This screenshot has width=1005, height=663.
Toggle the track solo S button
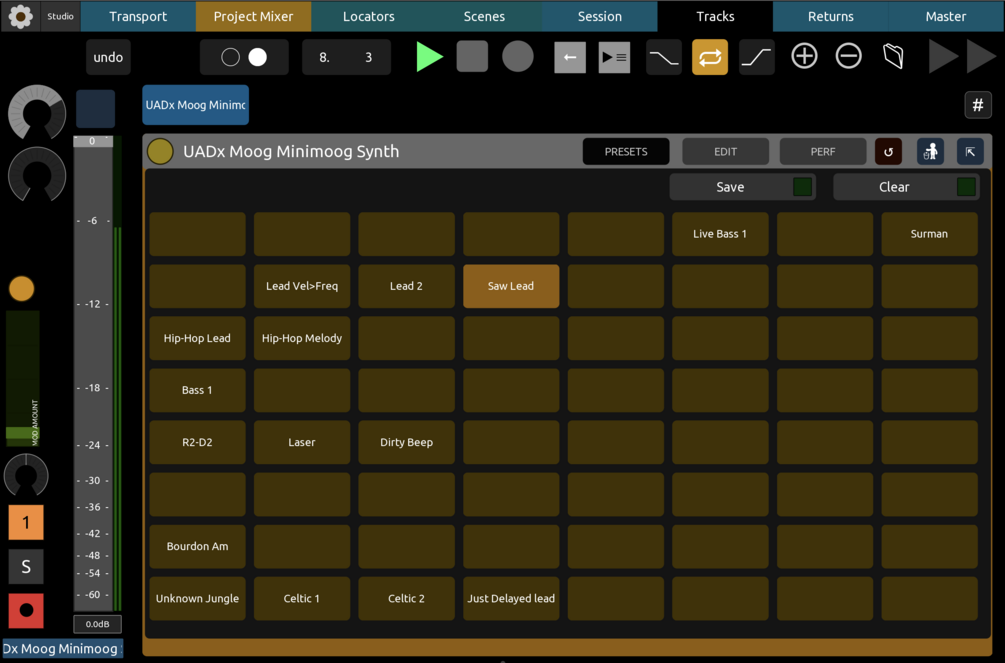click(x=26, y=566)
